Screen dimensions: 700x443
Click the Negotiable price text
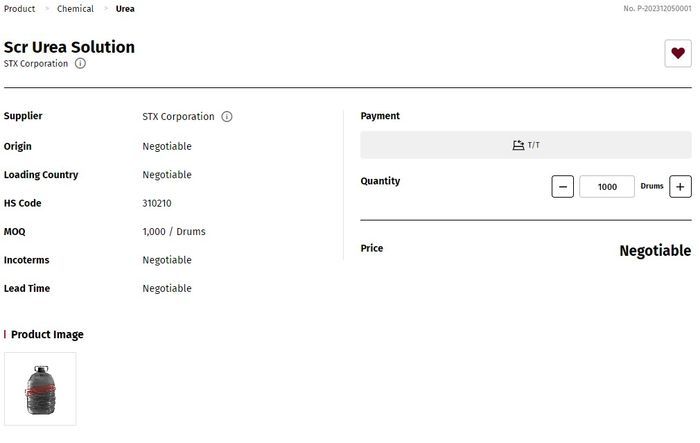click(654, 251)
